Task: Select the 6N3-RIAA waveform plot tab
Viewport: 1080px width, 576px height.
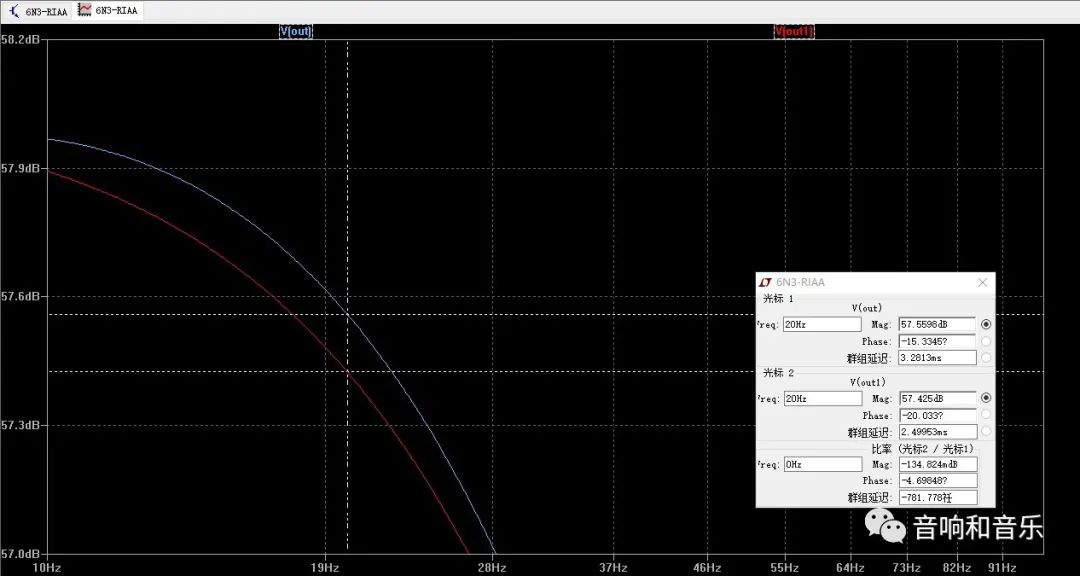Action: (x=109, y=10)
